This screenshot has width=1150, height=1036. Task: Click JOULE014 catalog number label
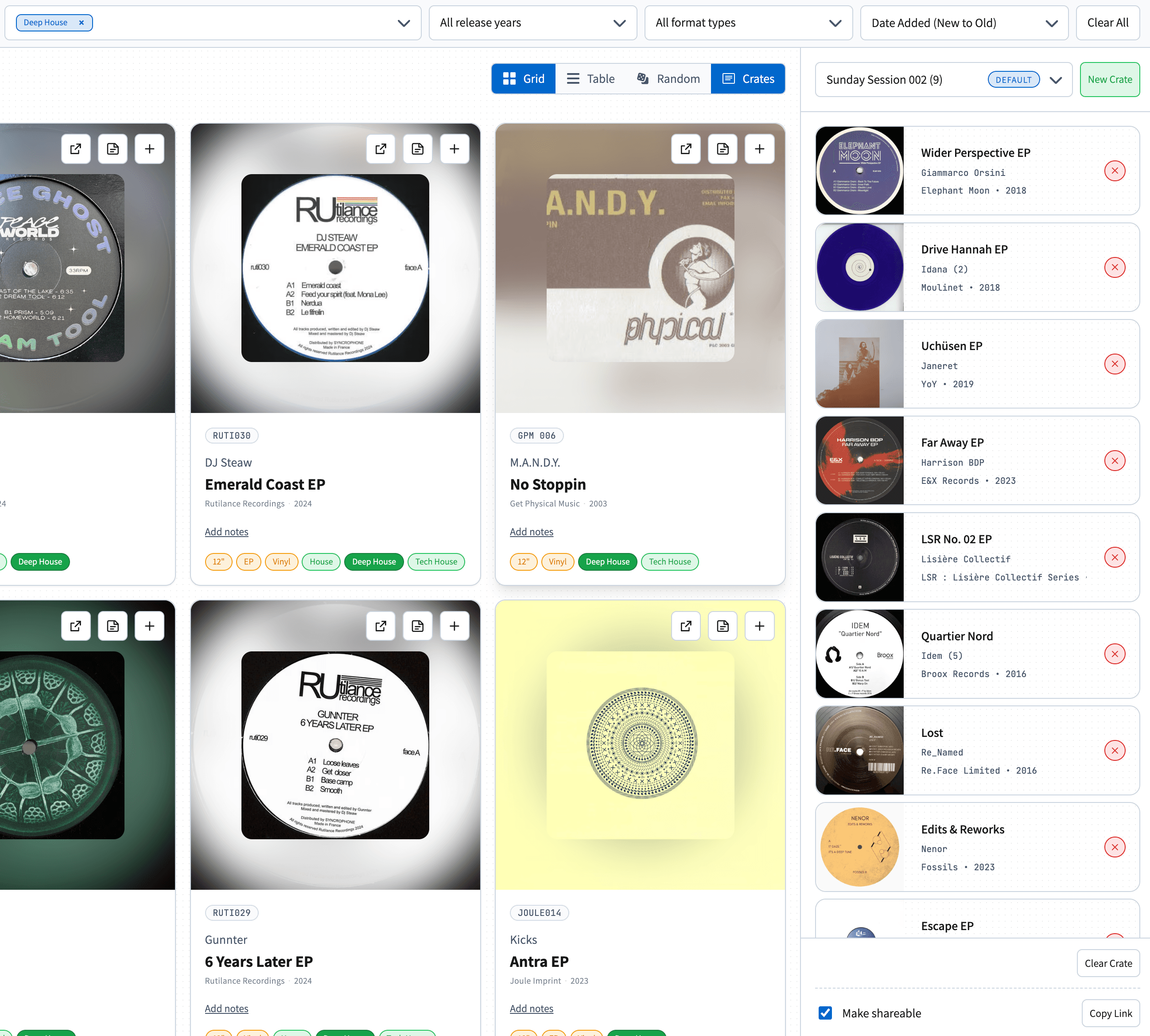tap(540, 912)
